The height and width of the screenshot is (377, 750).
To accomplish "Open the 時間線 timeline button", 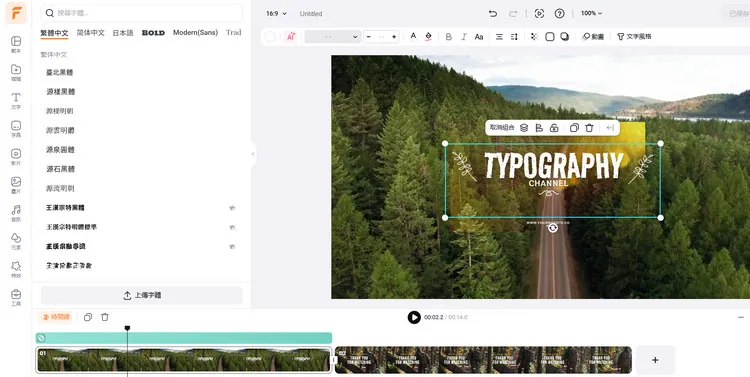I will point(56,317).
